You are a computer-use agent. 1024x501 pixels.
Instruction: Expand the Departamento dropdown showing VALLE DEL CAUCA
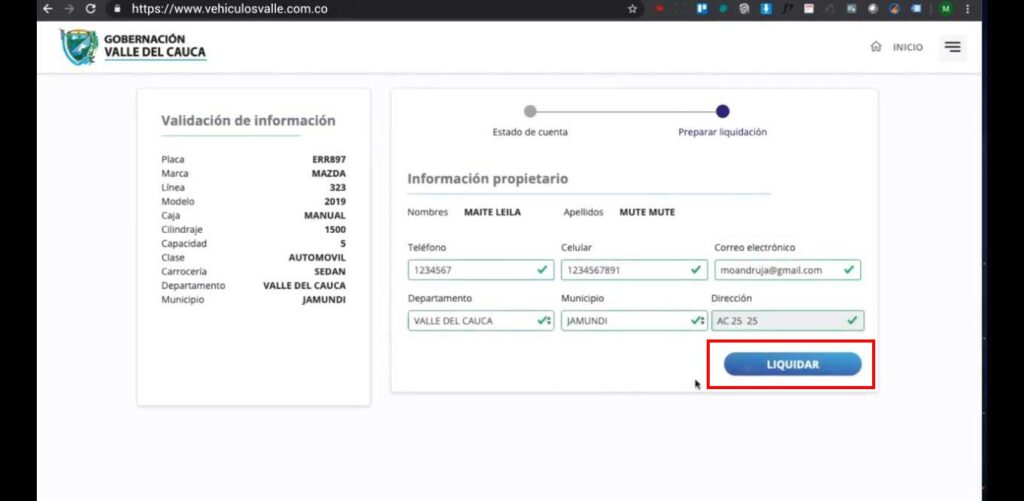481,321
